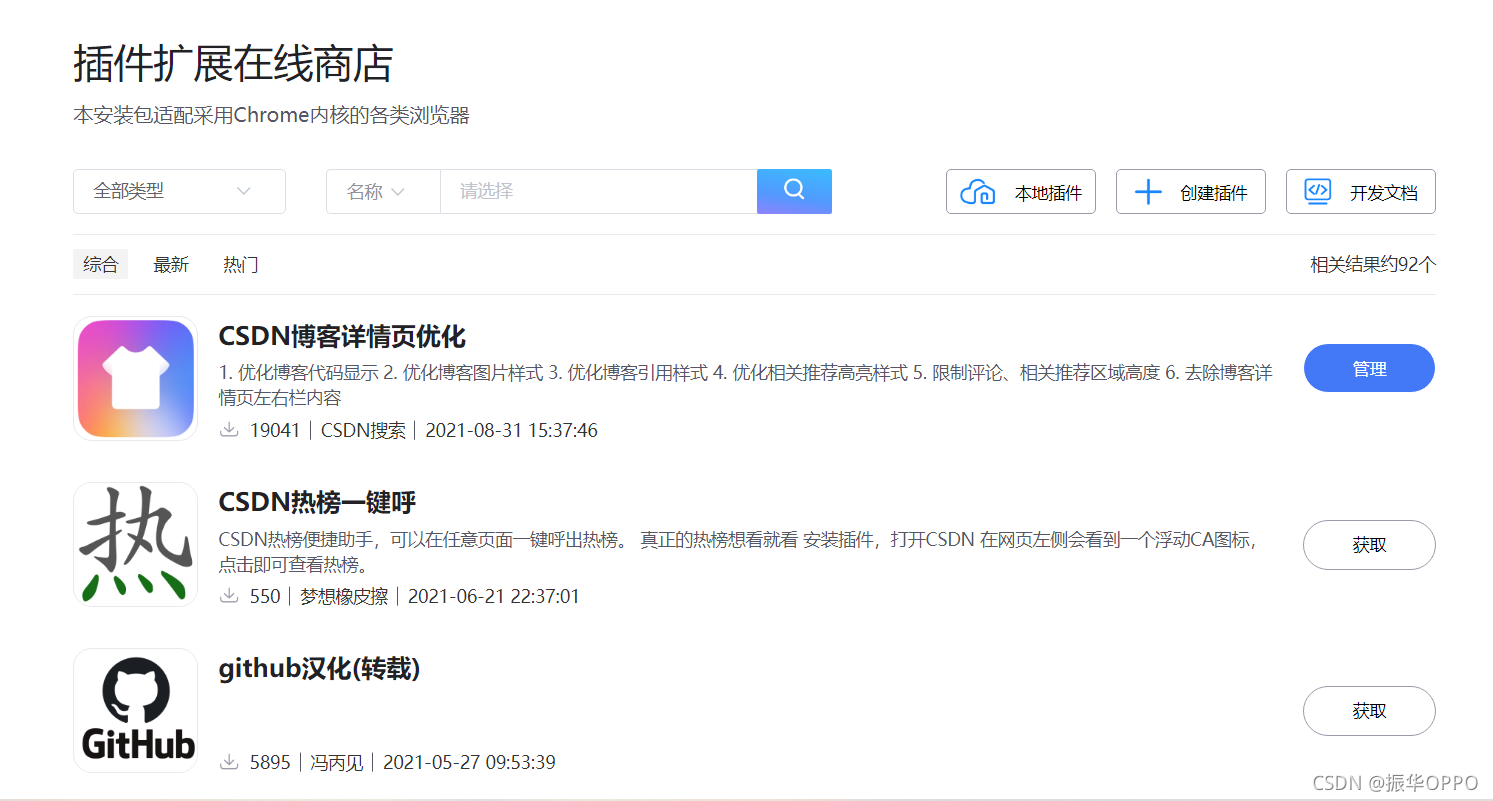Viewport: 1493px width, 801px height.
Task: Click 管理 button for CSDN博客详情页优化
Action: click(1369, 368)
